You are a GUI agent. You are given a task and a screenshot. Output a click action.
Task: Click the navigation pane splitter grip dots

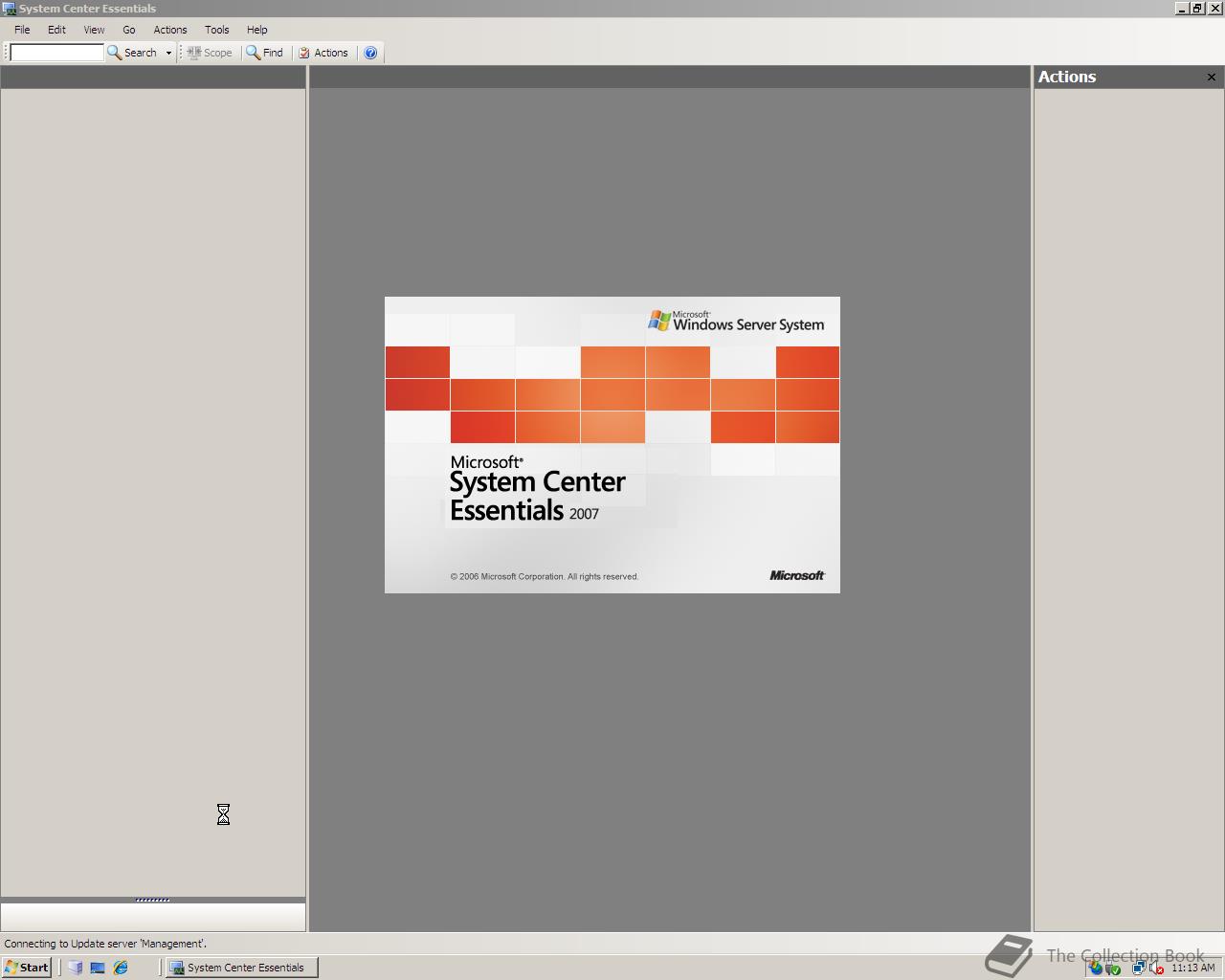pyautogui.click(x=152, y=900)
